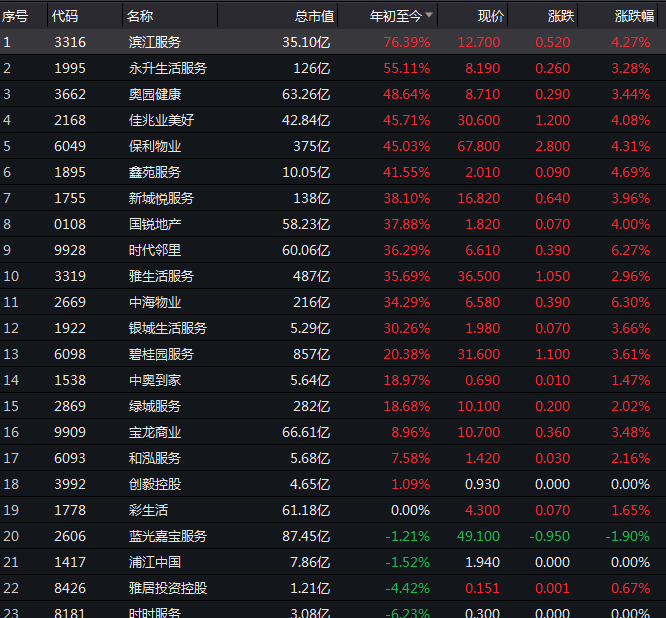Image resolution: width=666 pixels, height=618 pixels.
Task: Select stock 佳兆业美好
Action: point(161,120)
